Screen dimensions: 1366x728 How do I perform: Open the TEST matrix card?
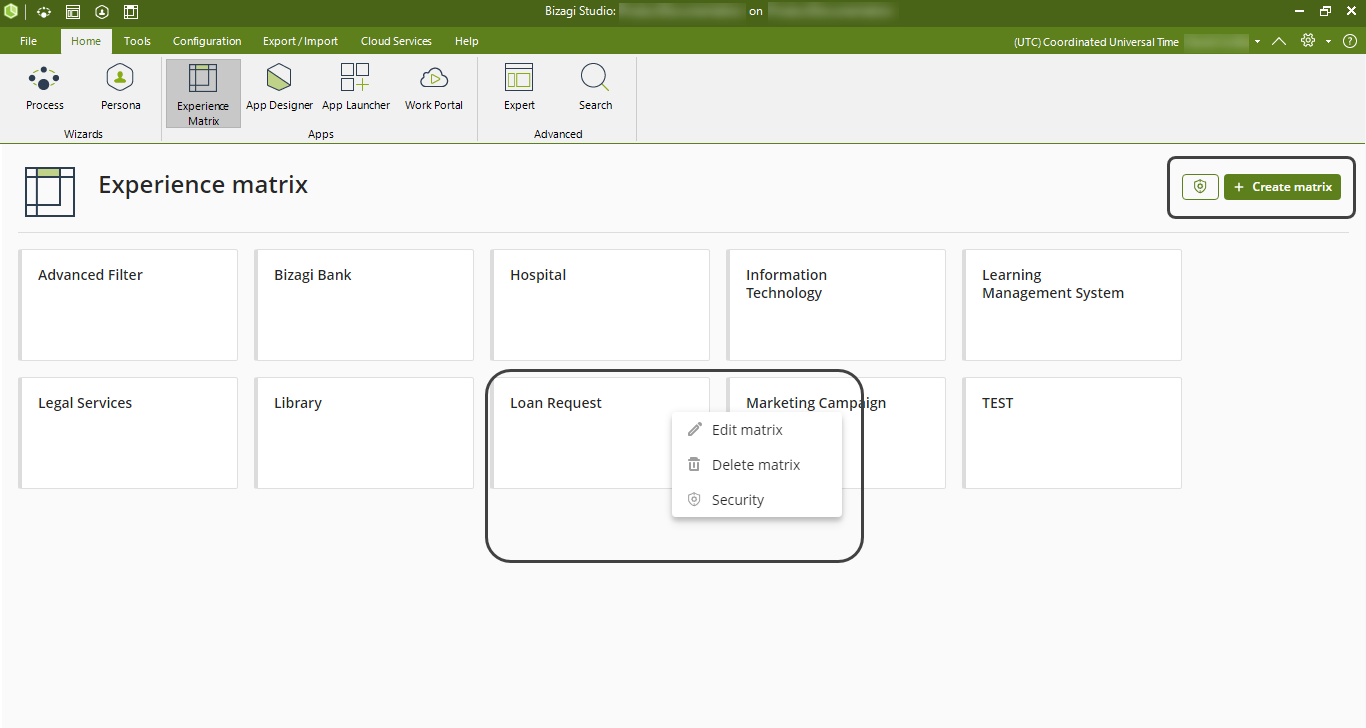[x=1072, y=433]
